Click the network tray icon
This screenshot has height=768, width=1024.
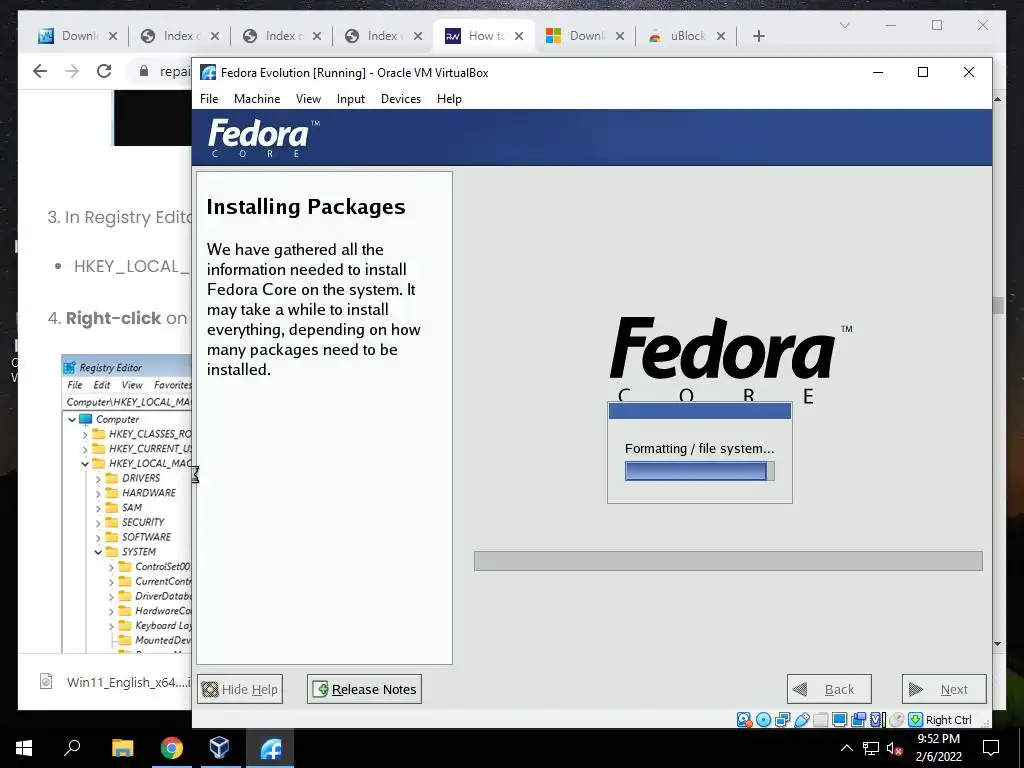(871, 748)
